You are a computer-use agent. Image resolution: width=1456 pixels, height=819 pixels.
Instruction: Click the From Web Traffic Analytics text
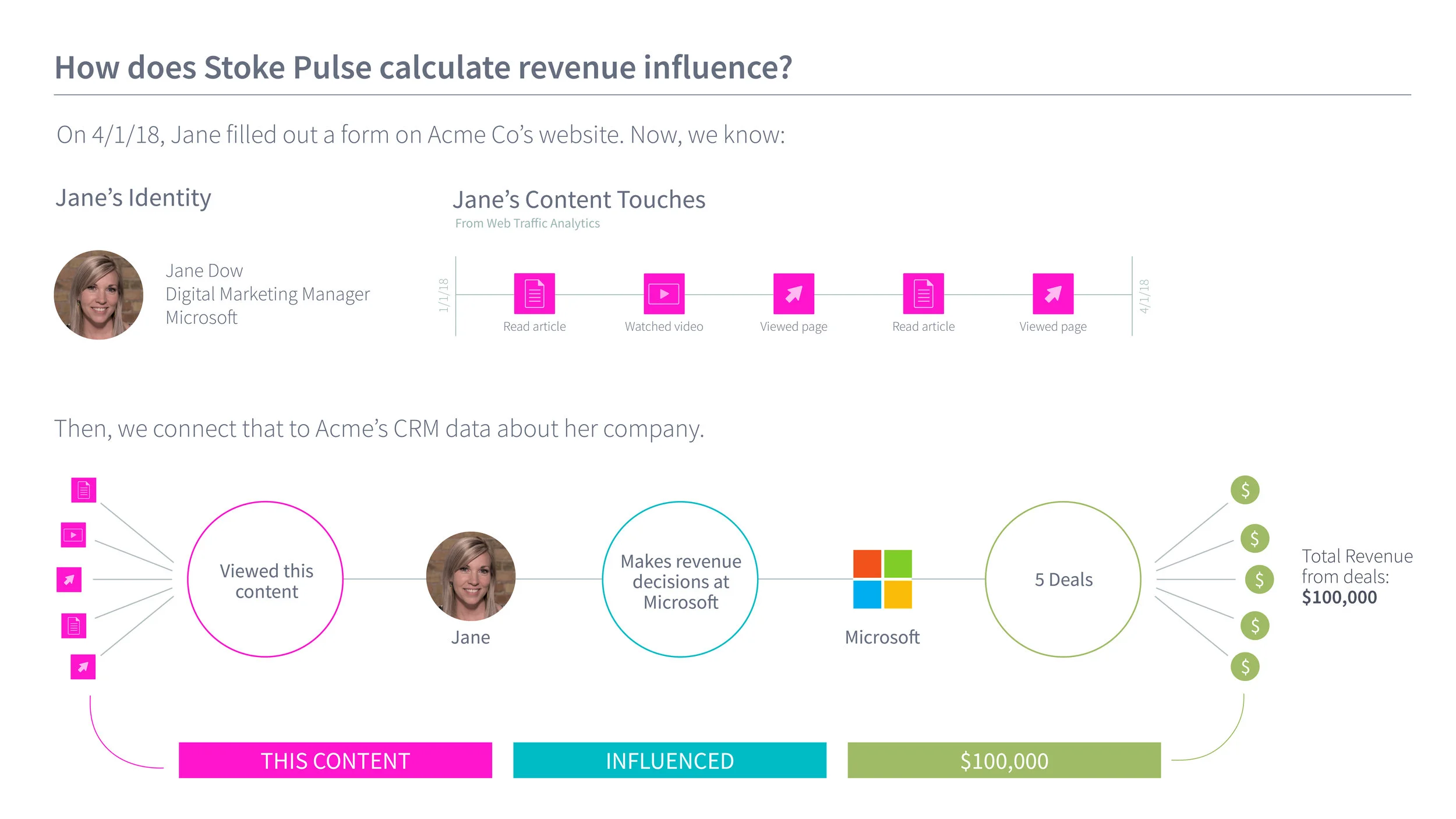[527, 223]
